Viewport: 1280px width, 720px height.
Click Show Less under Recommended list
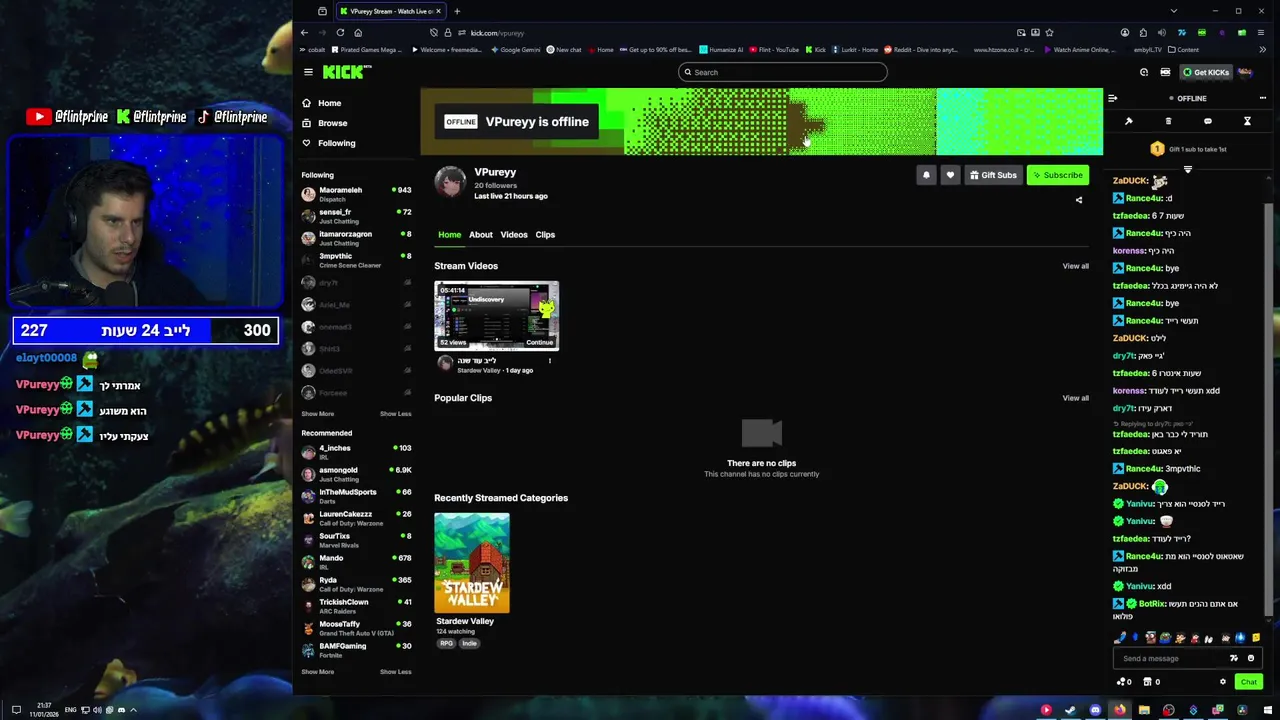click(x=395, y=672)
